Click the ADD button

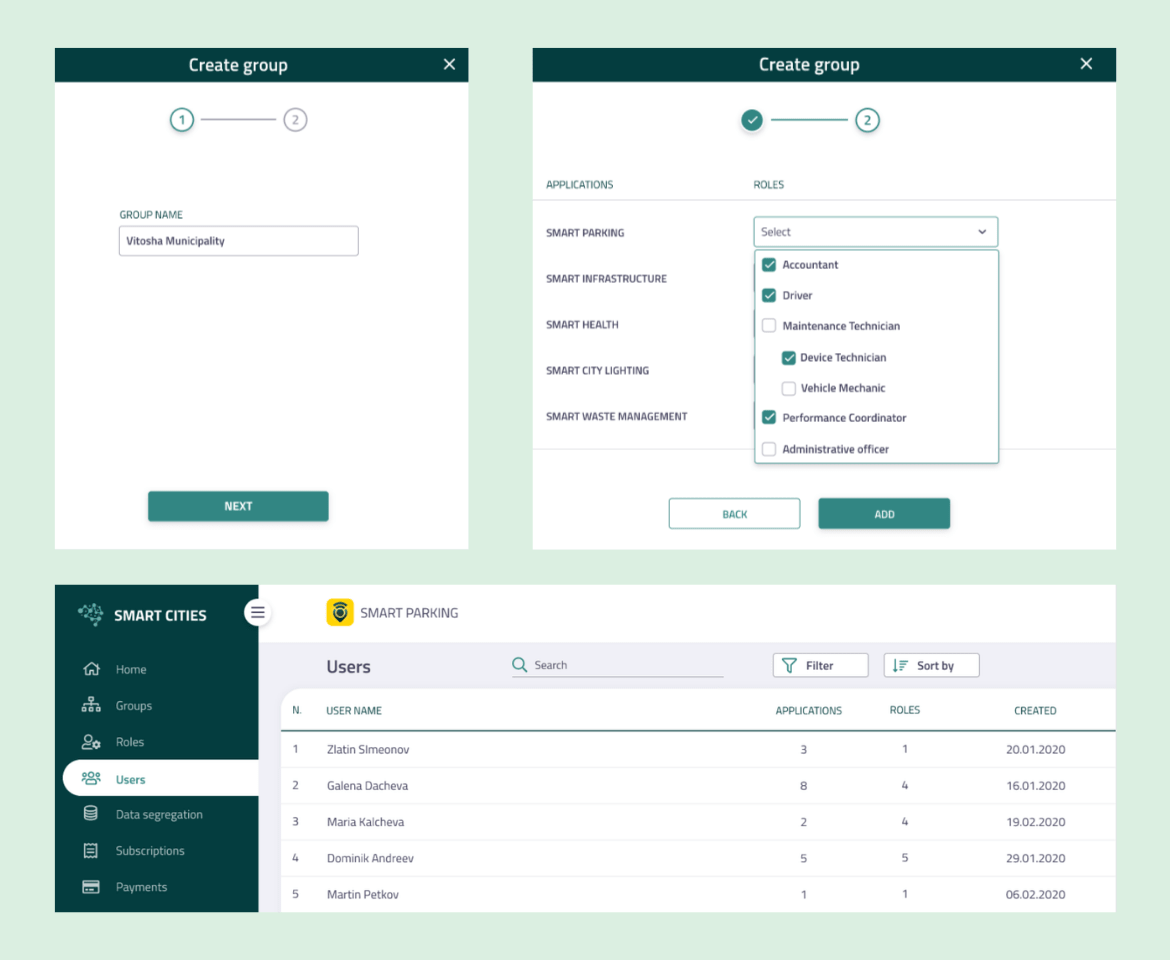click(884, 514)
